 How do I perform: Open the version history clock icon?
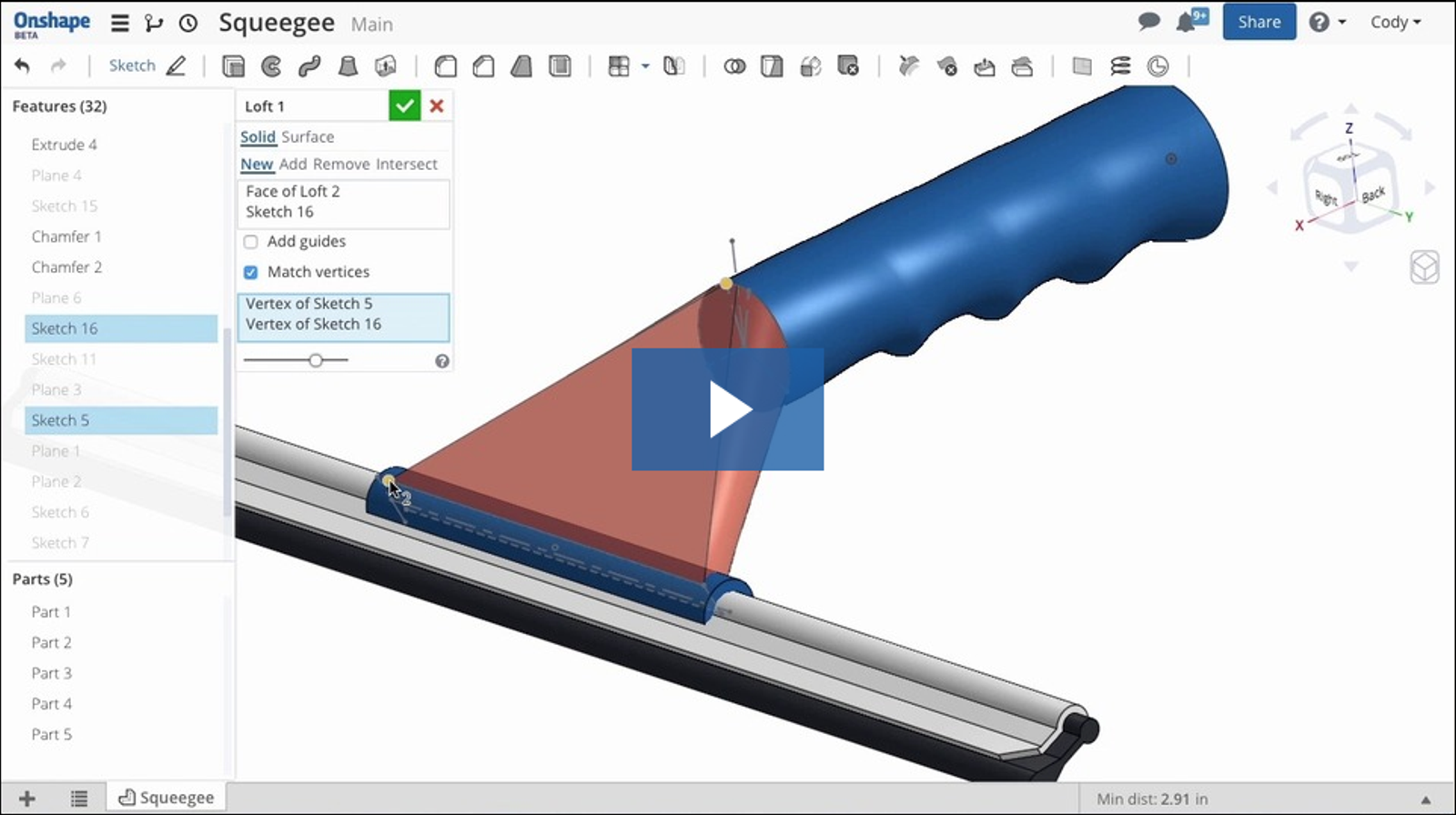tap(188, 24)
